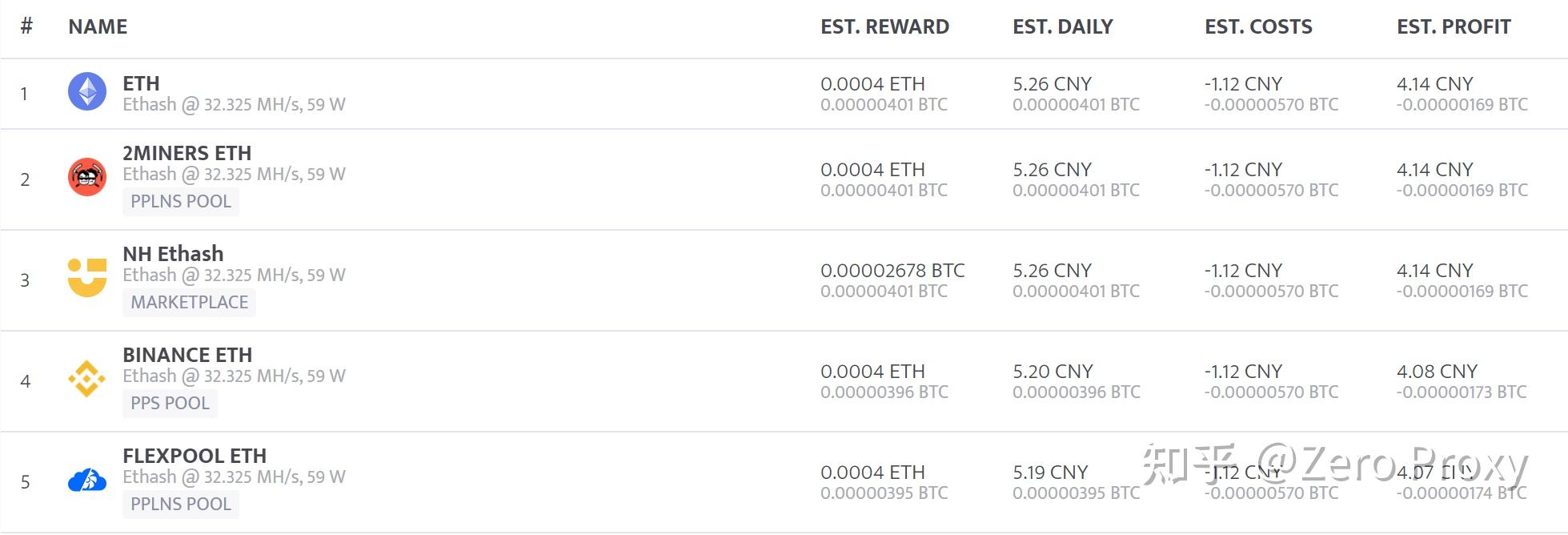Click the PPLNS POOL tag under 2MINERS ETH

tap(181, 201)
